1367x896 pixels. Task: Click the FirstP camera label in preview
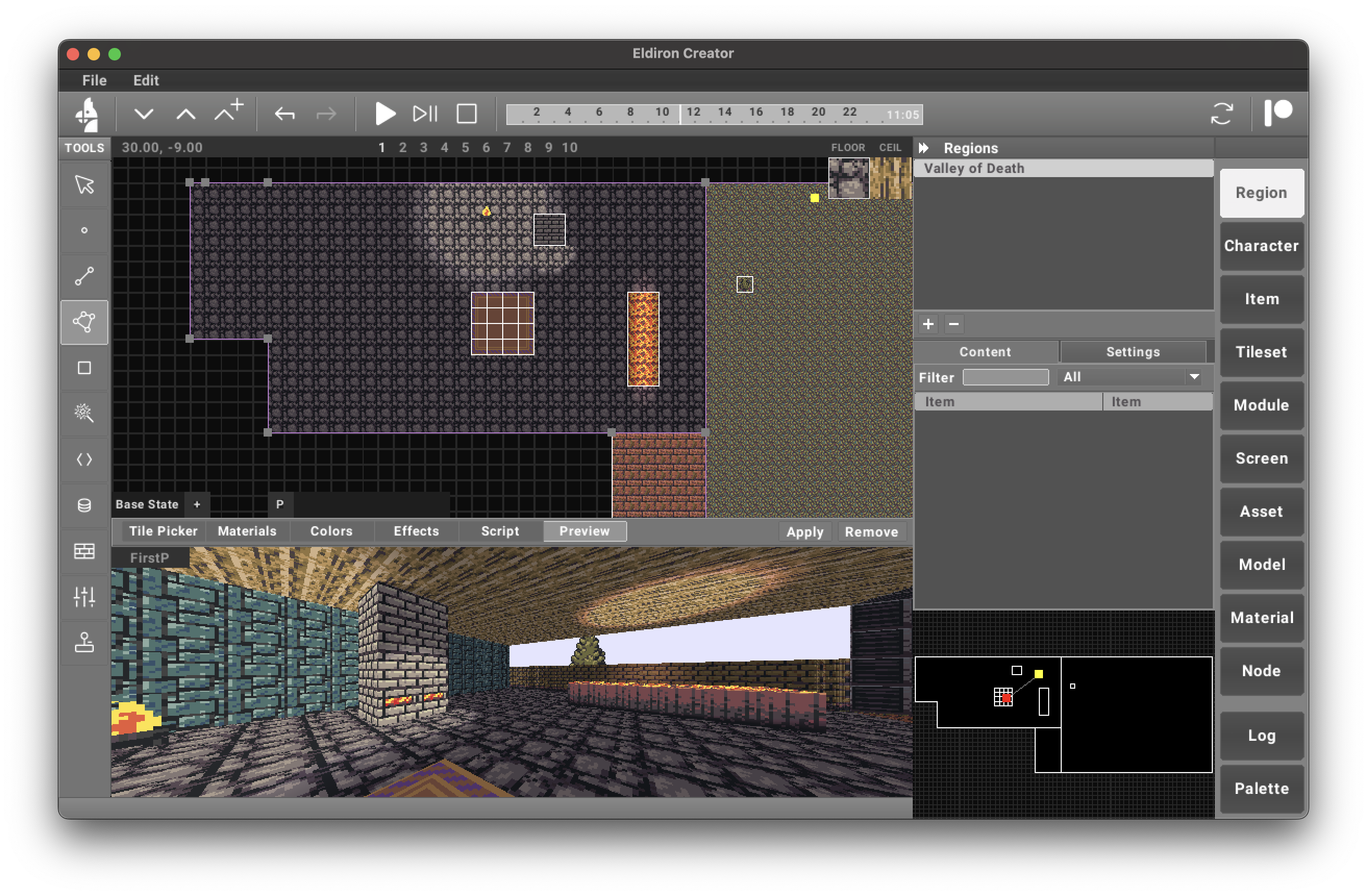[x=150, y=558]
